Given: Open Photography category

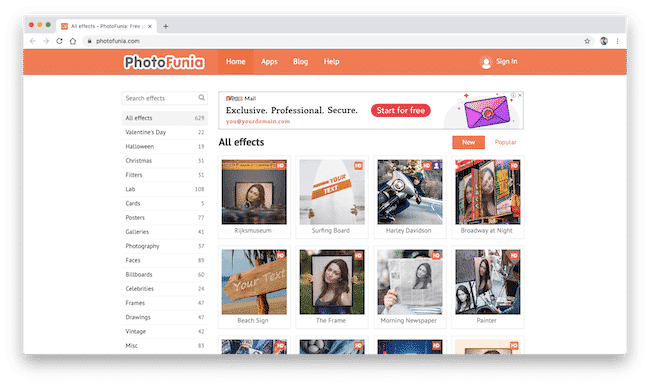Looking at the screenshot, I should [165, 246].
